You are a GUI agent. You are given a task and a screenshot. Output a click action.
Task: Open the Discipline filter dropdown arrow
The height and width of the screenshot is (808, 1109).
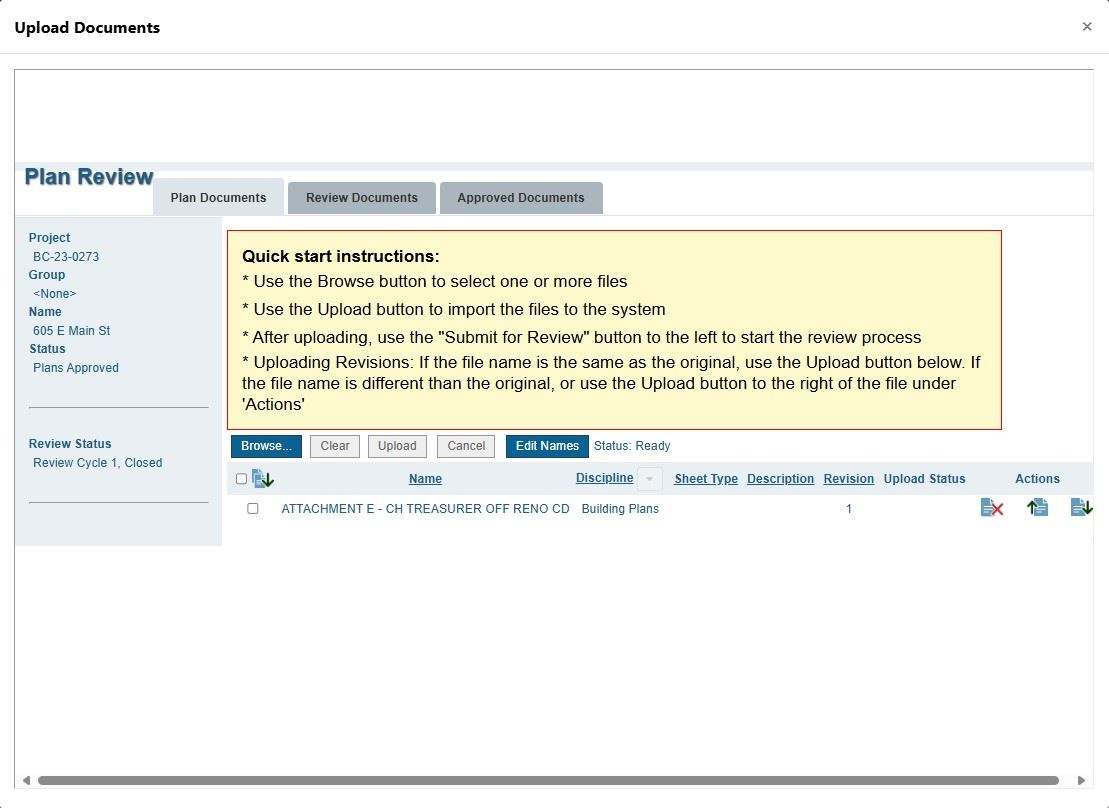[x=650, y=479]
